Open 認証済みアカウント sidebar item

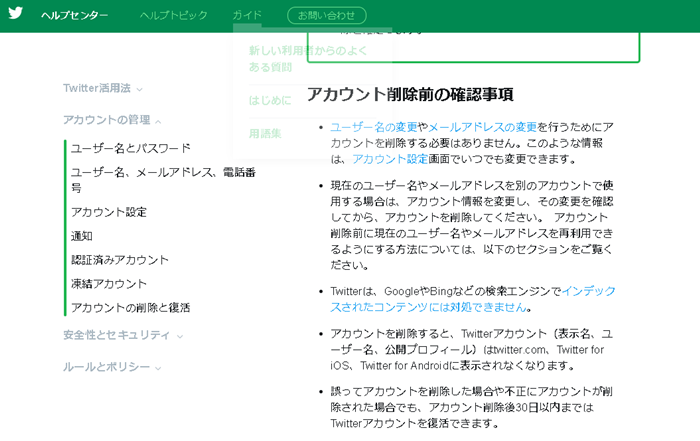click(120, 260)
